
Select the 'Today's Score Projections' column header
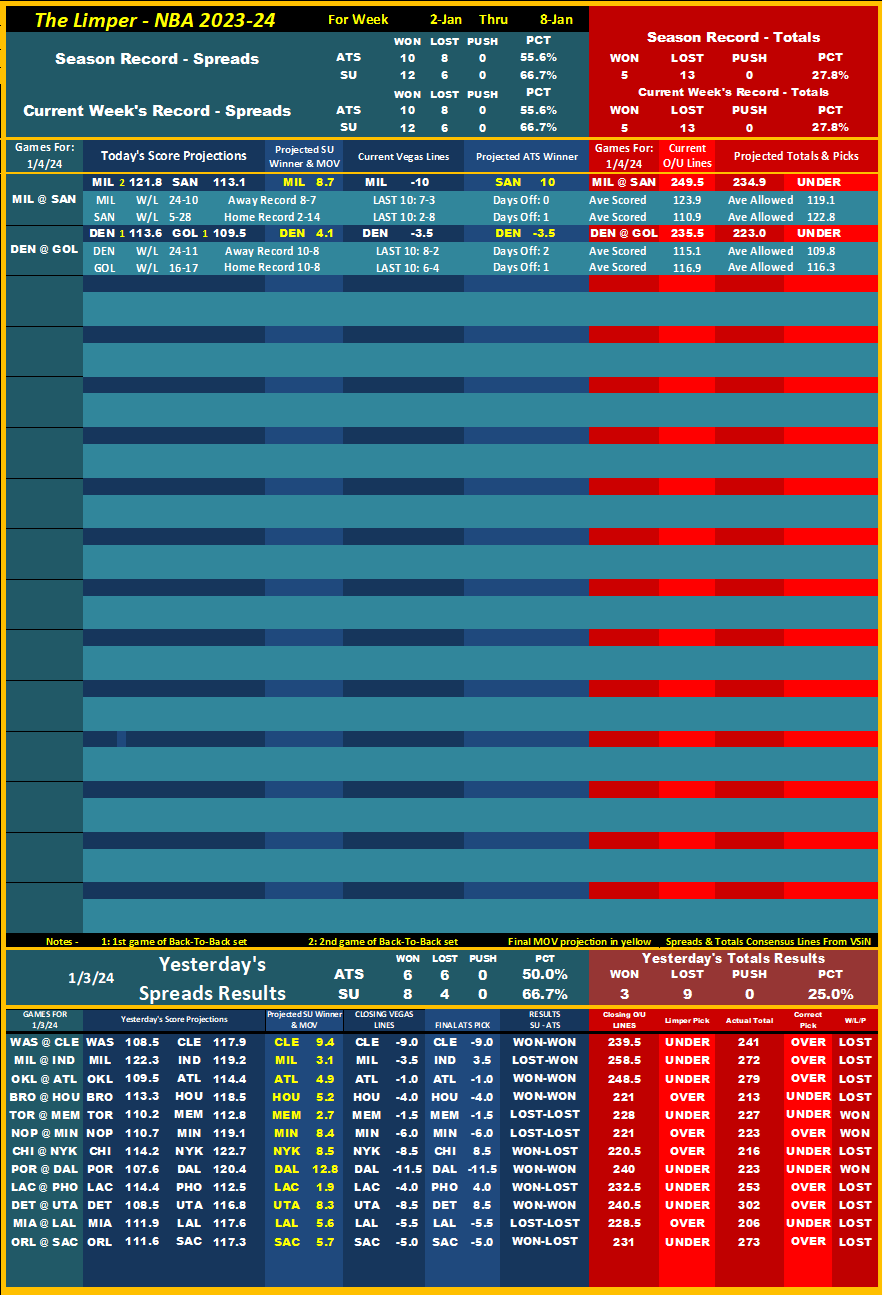pyautogui.click(x=173, y=155)
